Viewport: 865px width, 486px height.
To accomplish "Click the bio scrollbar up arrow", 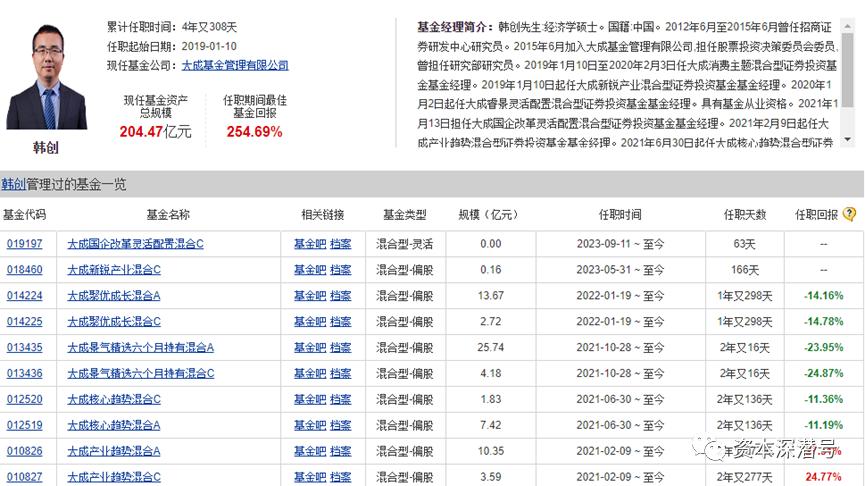I will 847,25.
